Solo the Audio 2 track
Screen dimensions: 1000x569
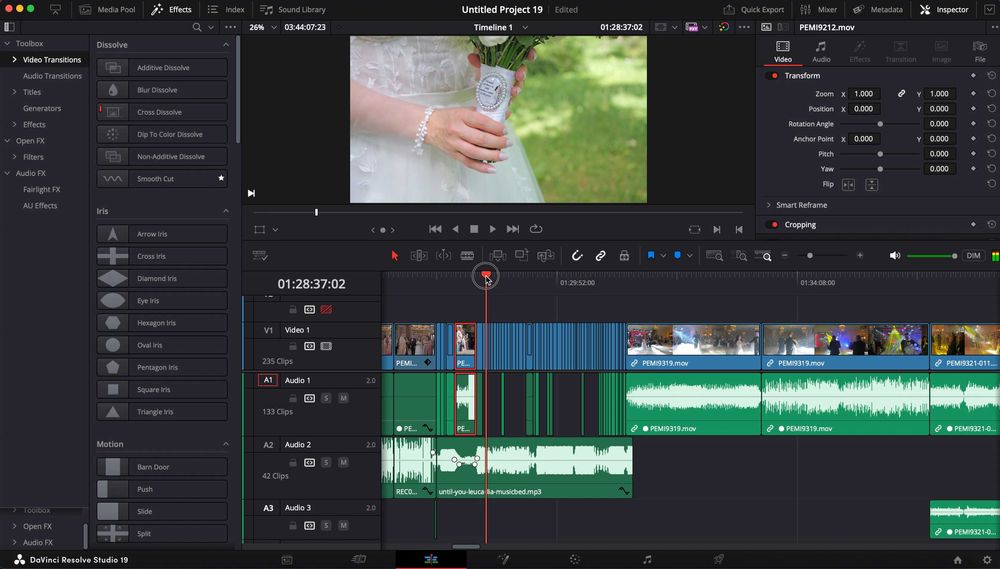(327, 462)
